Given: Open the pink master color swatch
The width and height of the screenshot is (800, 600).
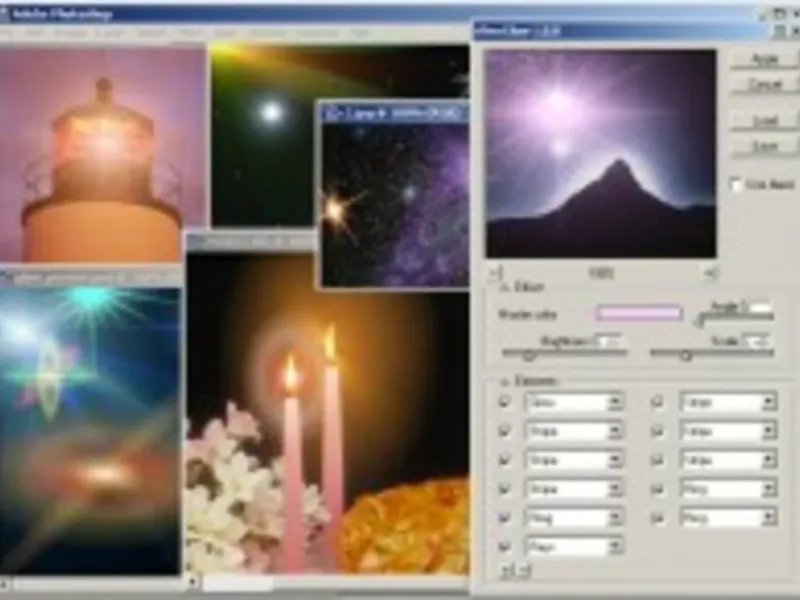Looking at the screenshot, I should tap(639, 312).
